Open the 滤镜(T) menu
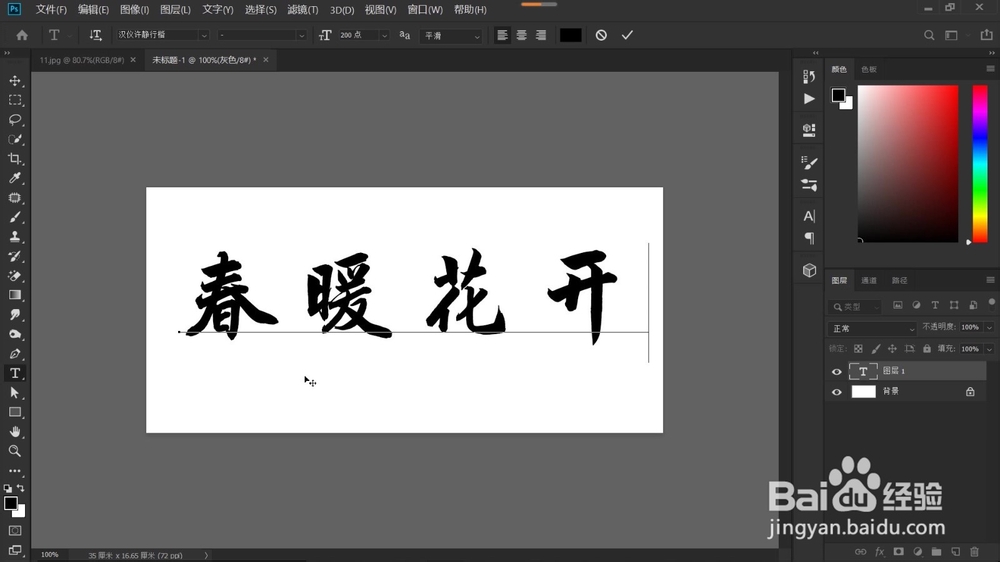Image resolution: width=1000 pixels, height=562 pixels. pos(303,10)
